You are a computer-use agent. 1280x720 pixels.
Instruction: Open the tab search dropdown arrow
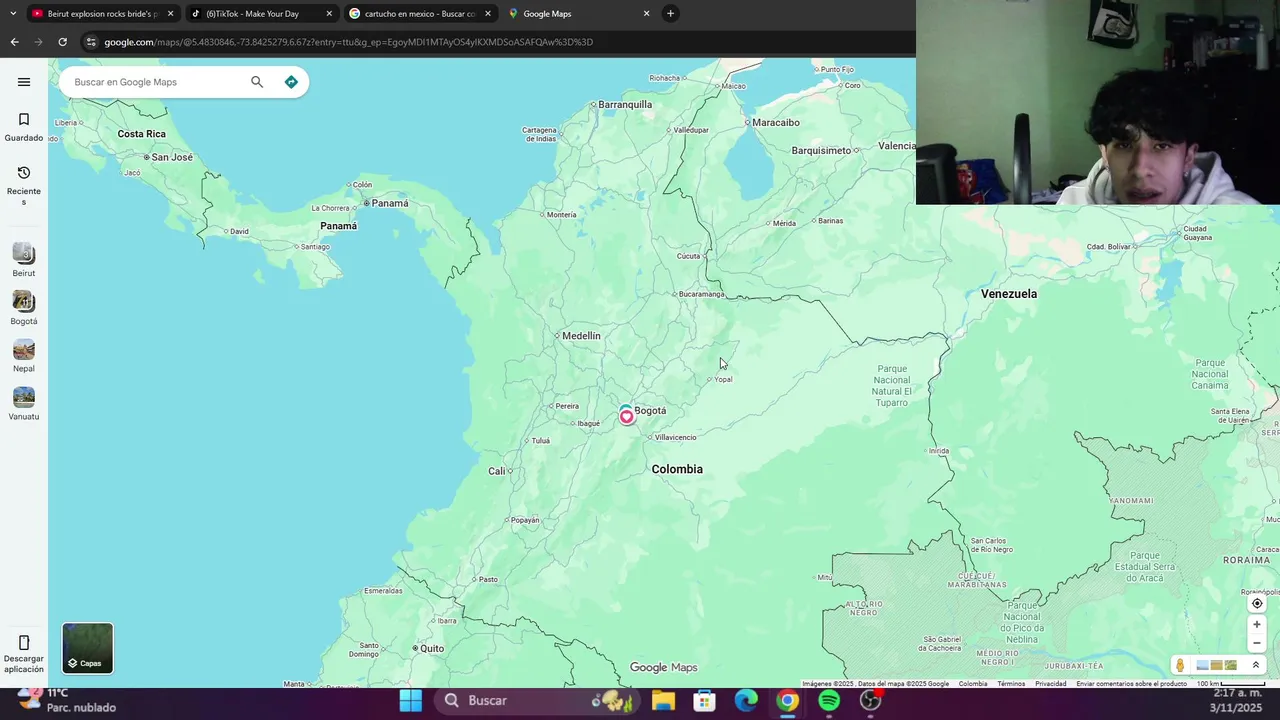coord(12,14)
